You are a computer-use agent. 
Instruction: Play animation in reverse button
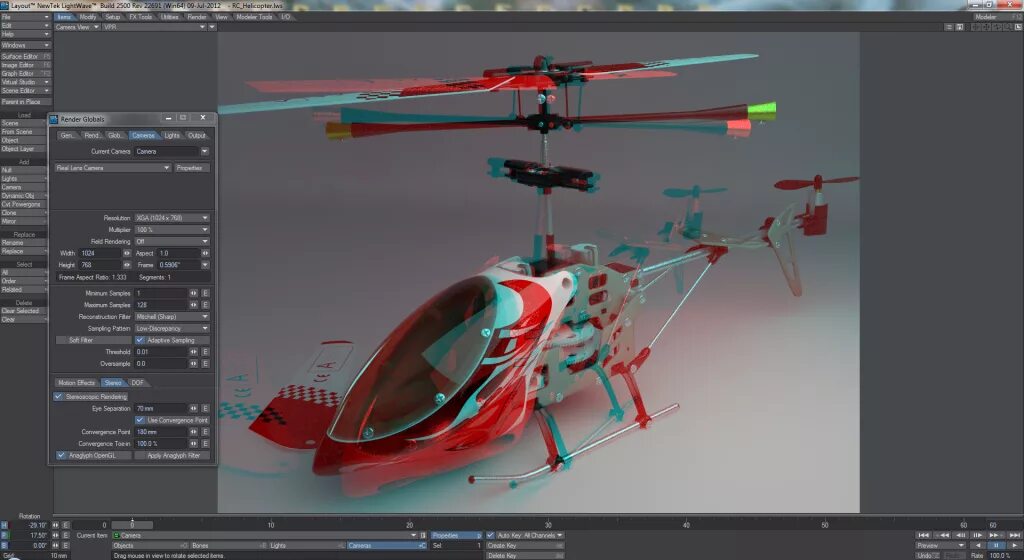point(978,545)
